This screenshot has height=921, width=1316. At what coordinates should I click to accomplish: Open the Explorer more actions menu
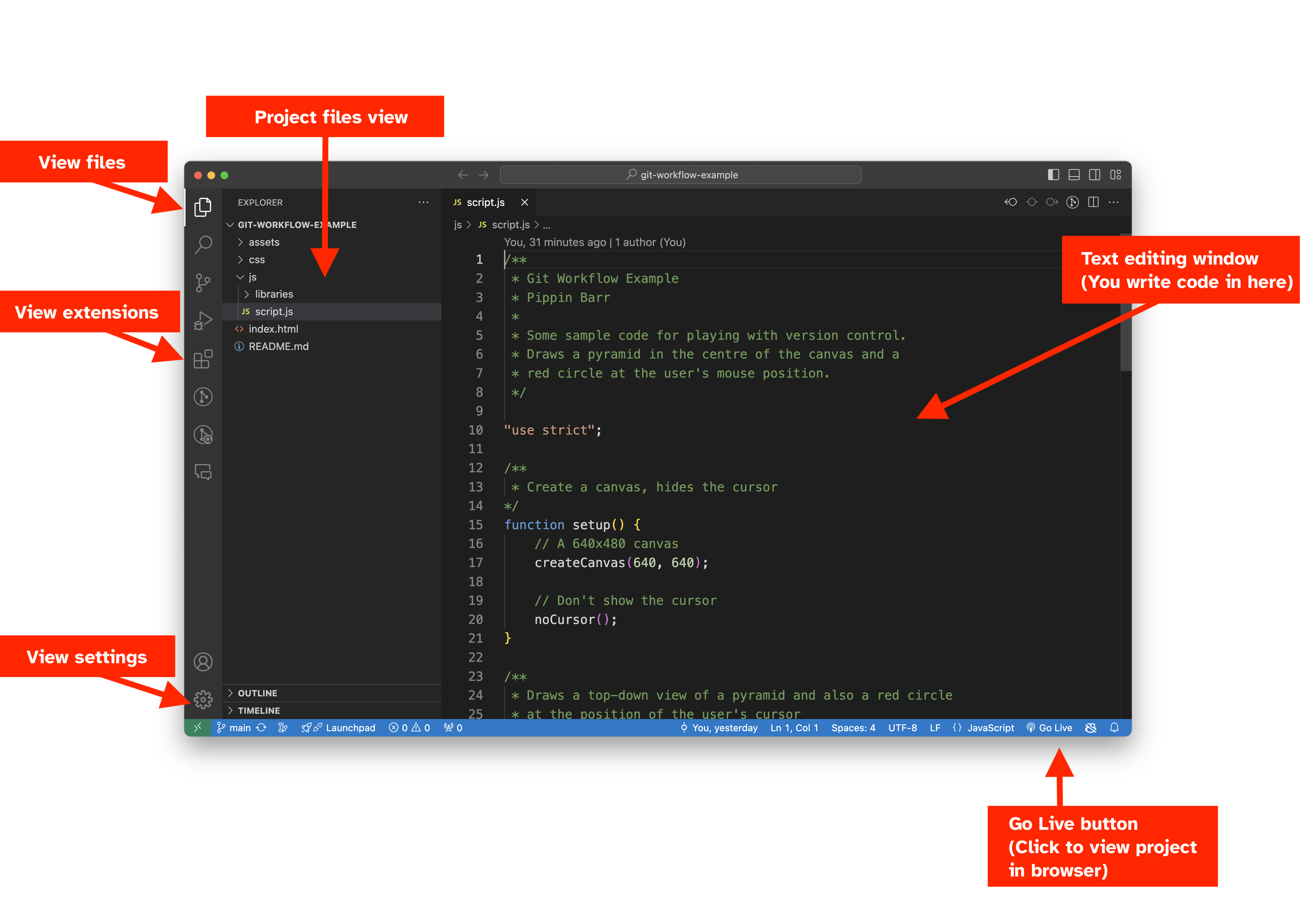pyautogui.click(x=423, y=202)
